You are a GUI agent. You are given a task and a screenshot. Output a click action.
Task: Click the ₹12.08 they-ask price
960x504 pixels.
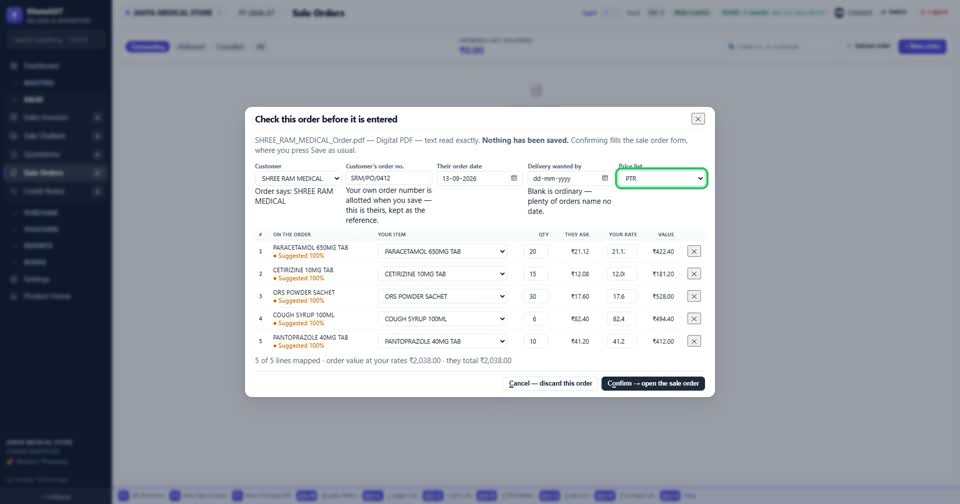(580, 274)
